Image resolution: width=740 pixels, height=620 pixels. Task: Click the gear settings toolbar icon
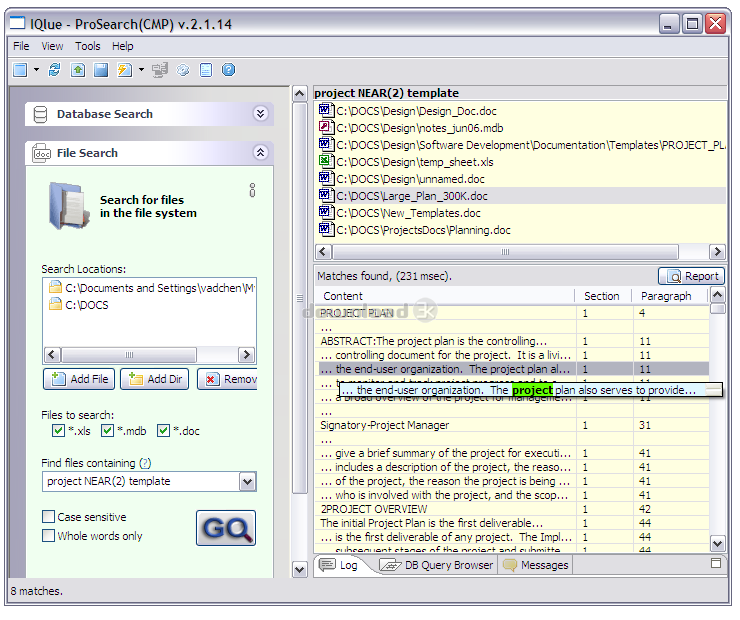183,70
